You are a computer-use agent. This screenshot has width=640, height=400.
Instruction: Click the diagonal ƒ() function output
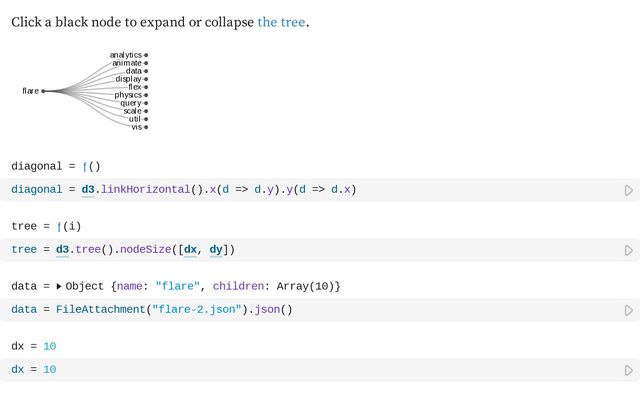91,166
